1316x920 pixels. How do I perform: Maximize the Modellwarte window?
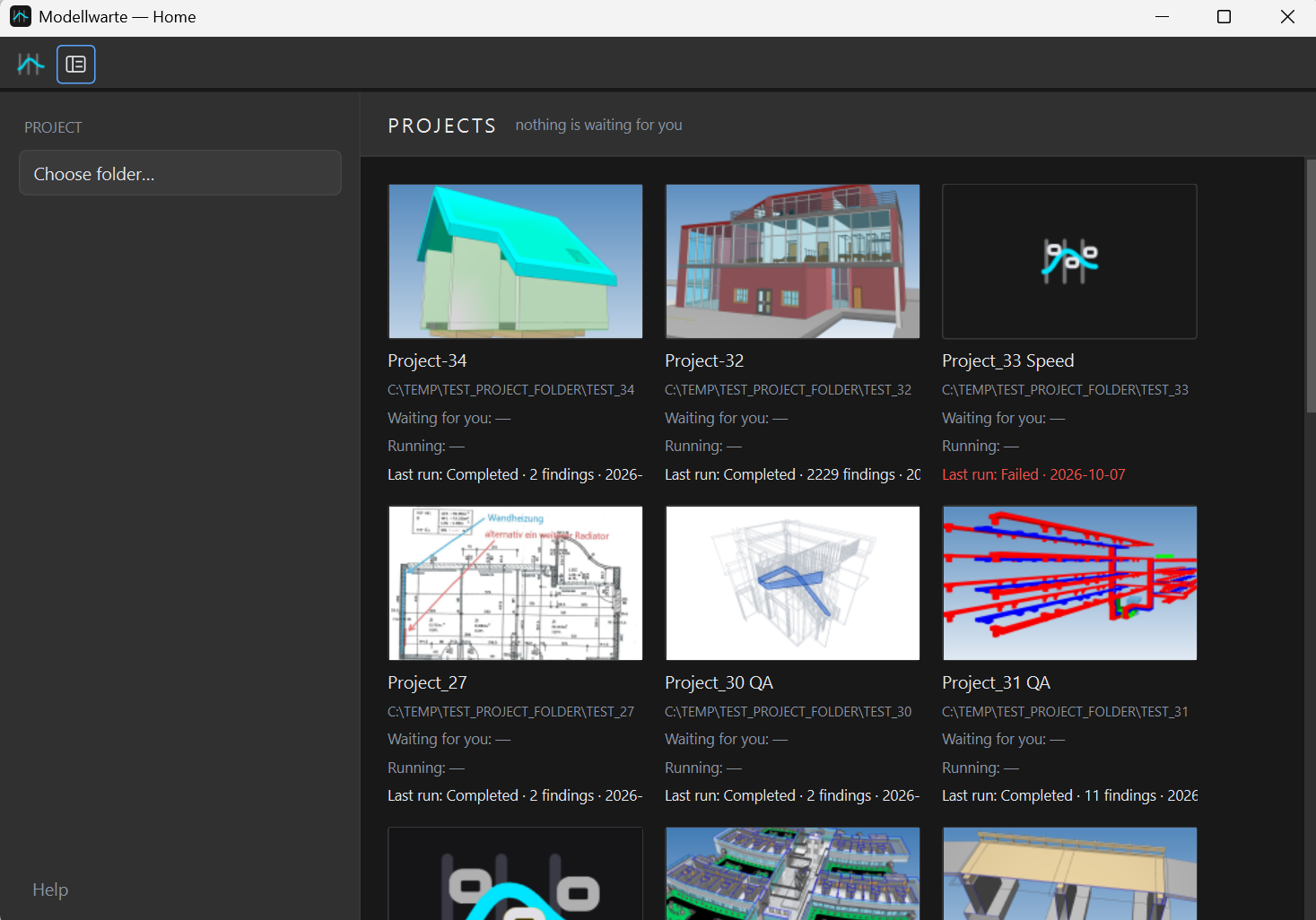click(x=1224, y=17)
